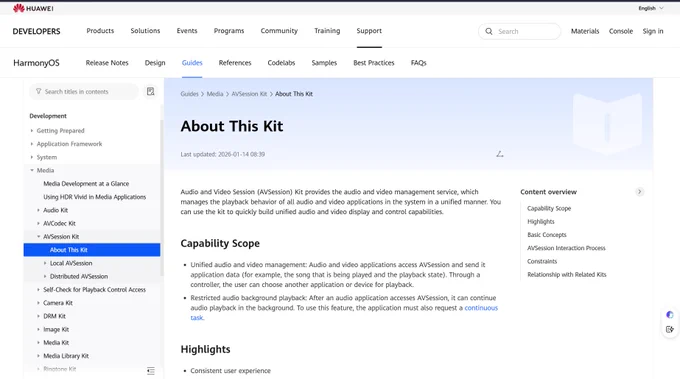This screenshot has height=379, width=680.
Task: Click the Guides breadcrumb
Action: (190, 94)
